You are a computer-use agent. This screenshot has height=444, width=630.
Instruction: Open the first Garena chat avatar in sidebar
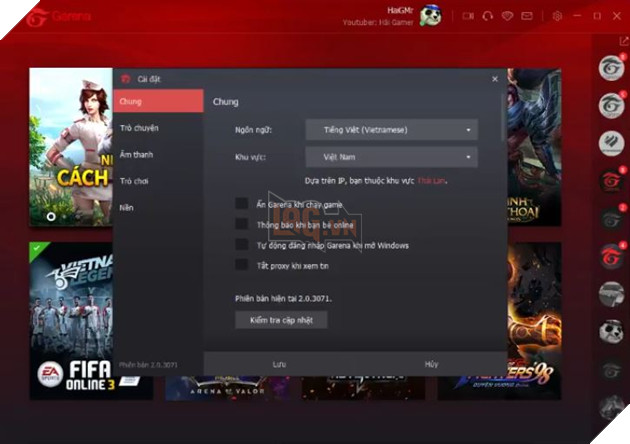(611, 68)
